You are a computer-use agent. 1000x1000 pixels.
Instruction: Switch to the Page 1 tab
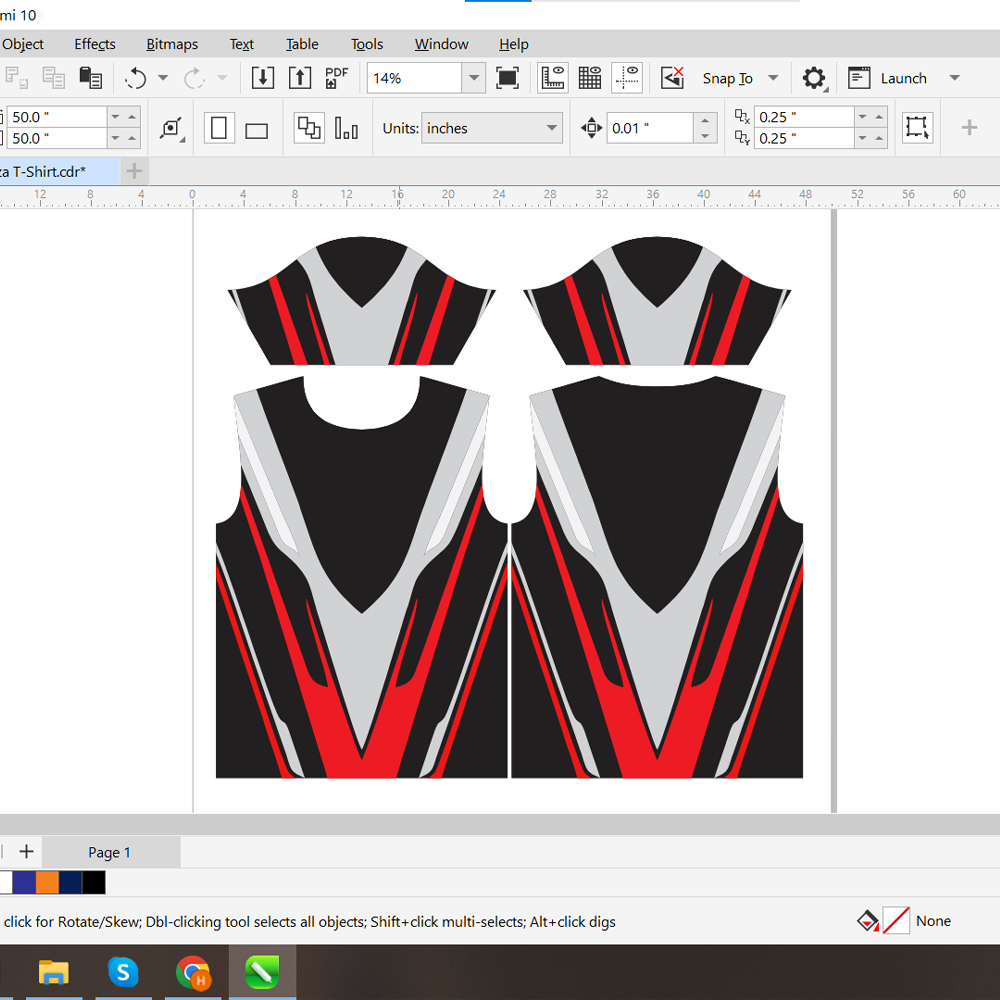pos(110,852)
